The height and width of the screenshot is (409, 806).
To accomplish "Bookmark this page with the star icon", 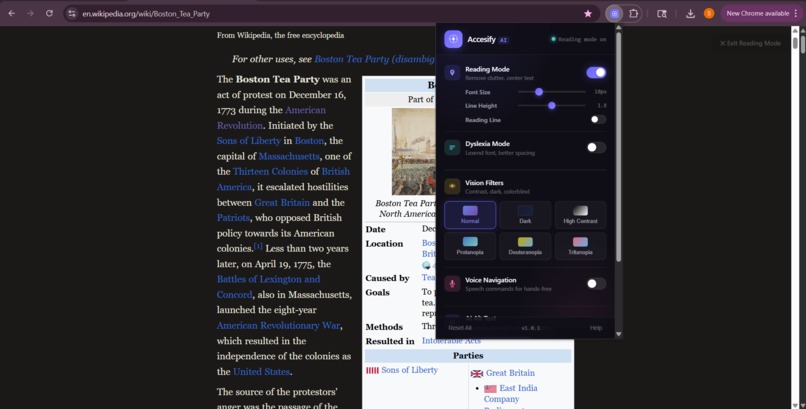I will (588, 14).
